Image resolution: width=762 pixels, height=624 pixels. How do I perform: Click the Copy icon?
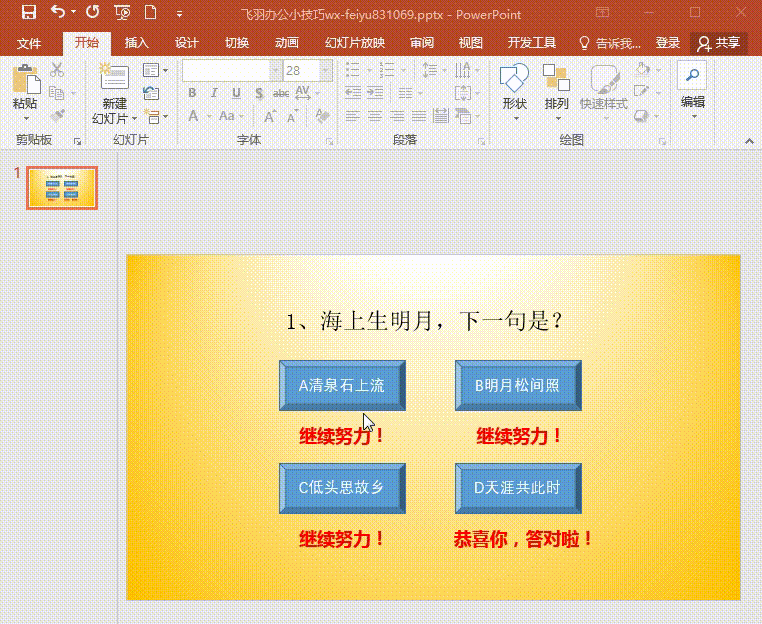[57, 92]
